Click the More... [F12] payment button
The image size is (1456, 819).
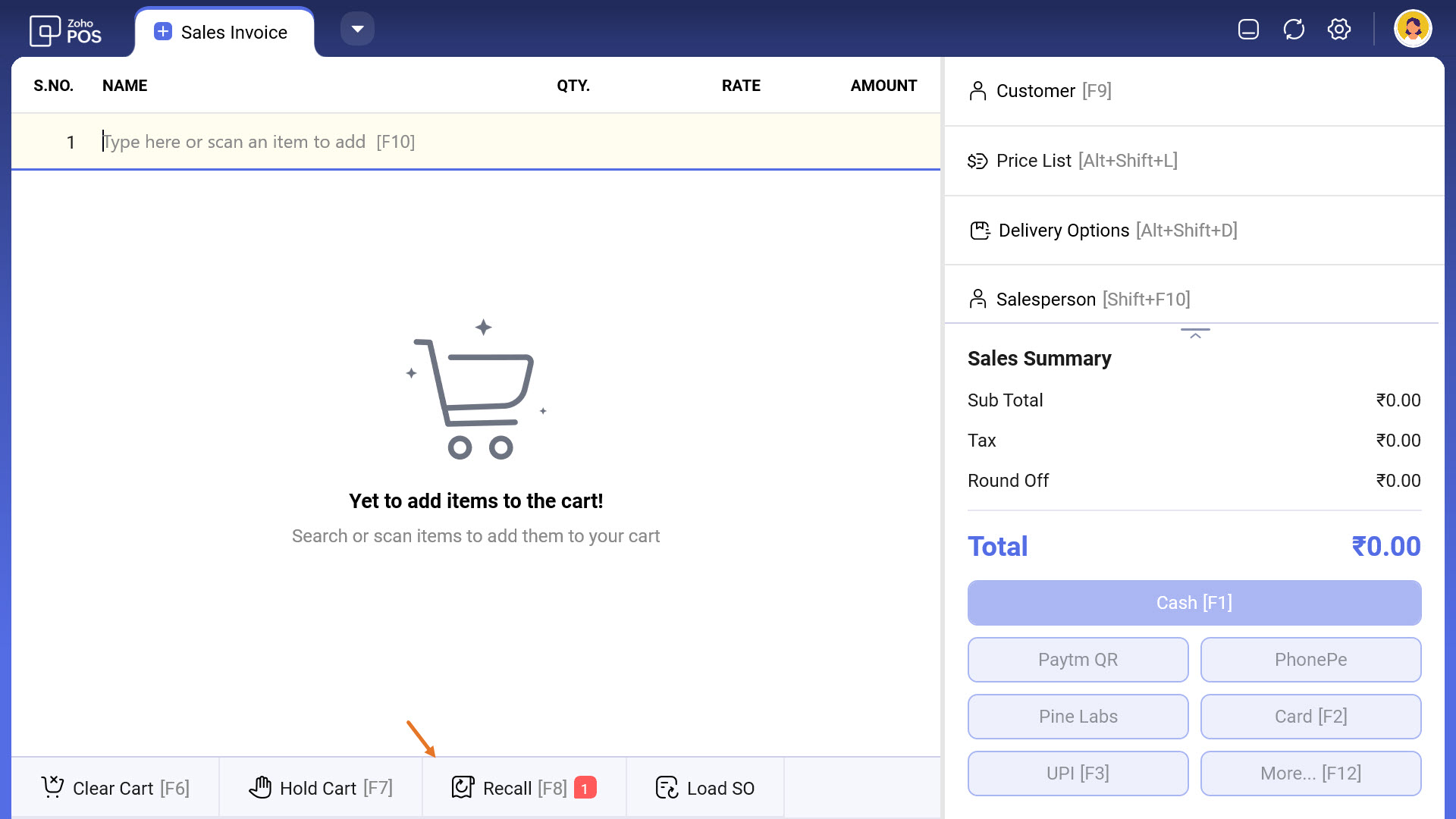[x=1310, y=773]
